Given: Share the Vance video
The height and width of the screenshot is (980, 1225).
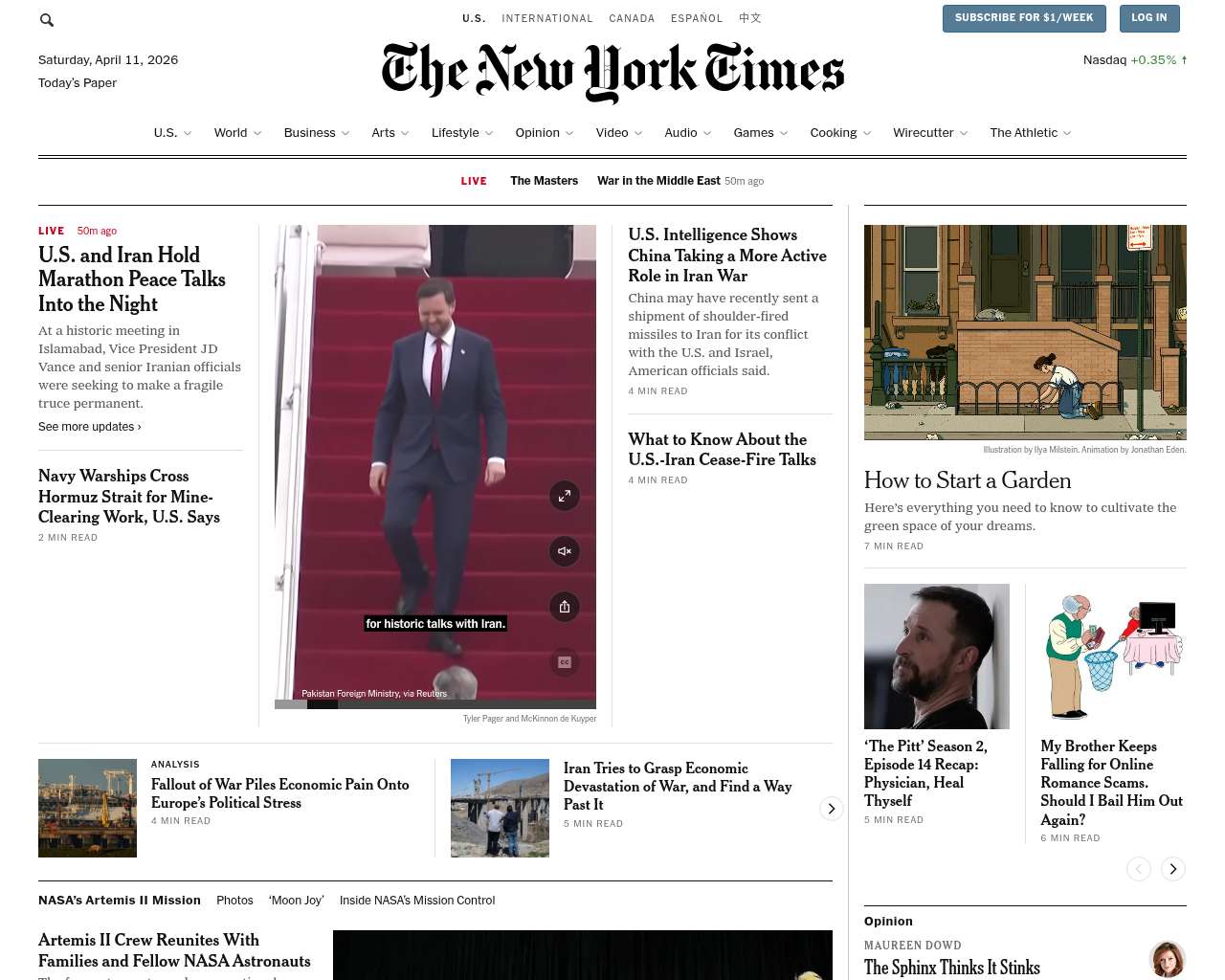Looking at the screenshot, I should coord(565,607).
